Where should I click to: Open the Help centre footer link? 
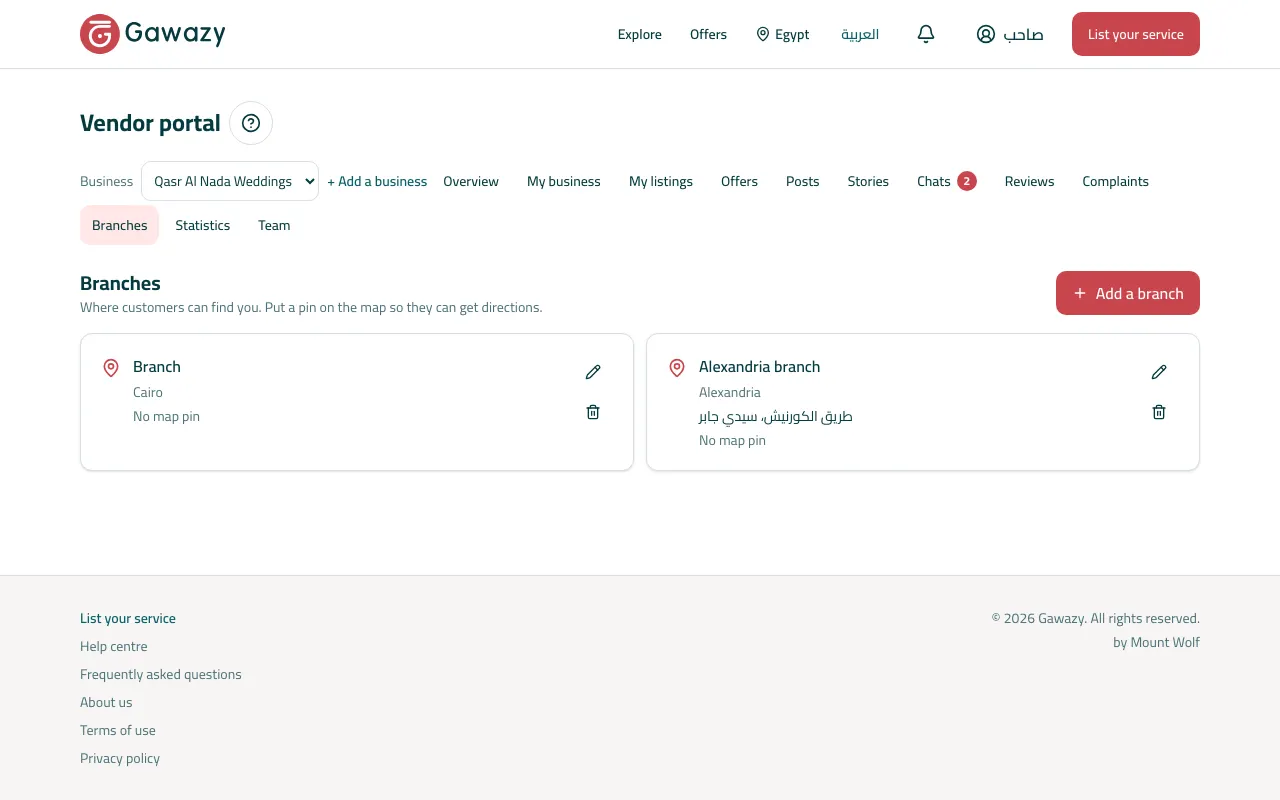(x=114, y=646)
